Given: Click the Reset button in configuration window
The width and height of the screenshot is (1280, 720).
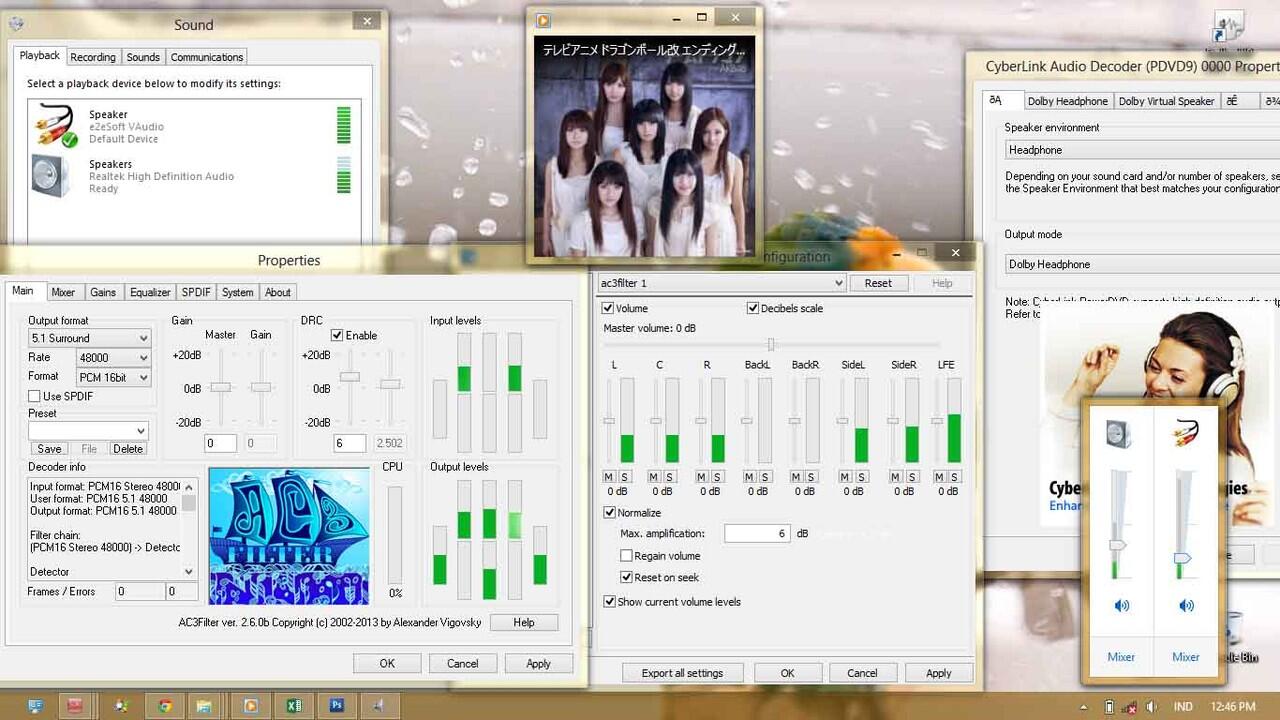Looking at the screenshot, I should 878,283.
